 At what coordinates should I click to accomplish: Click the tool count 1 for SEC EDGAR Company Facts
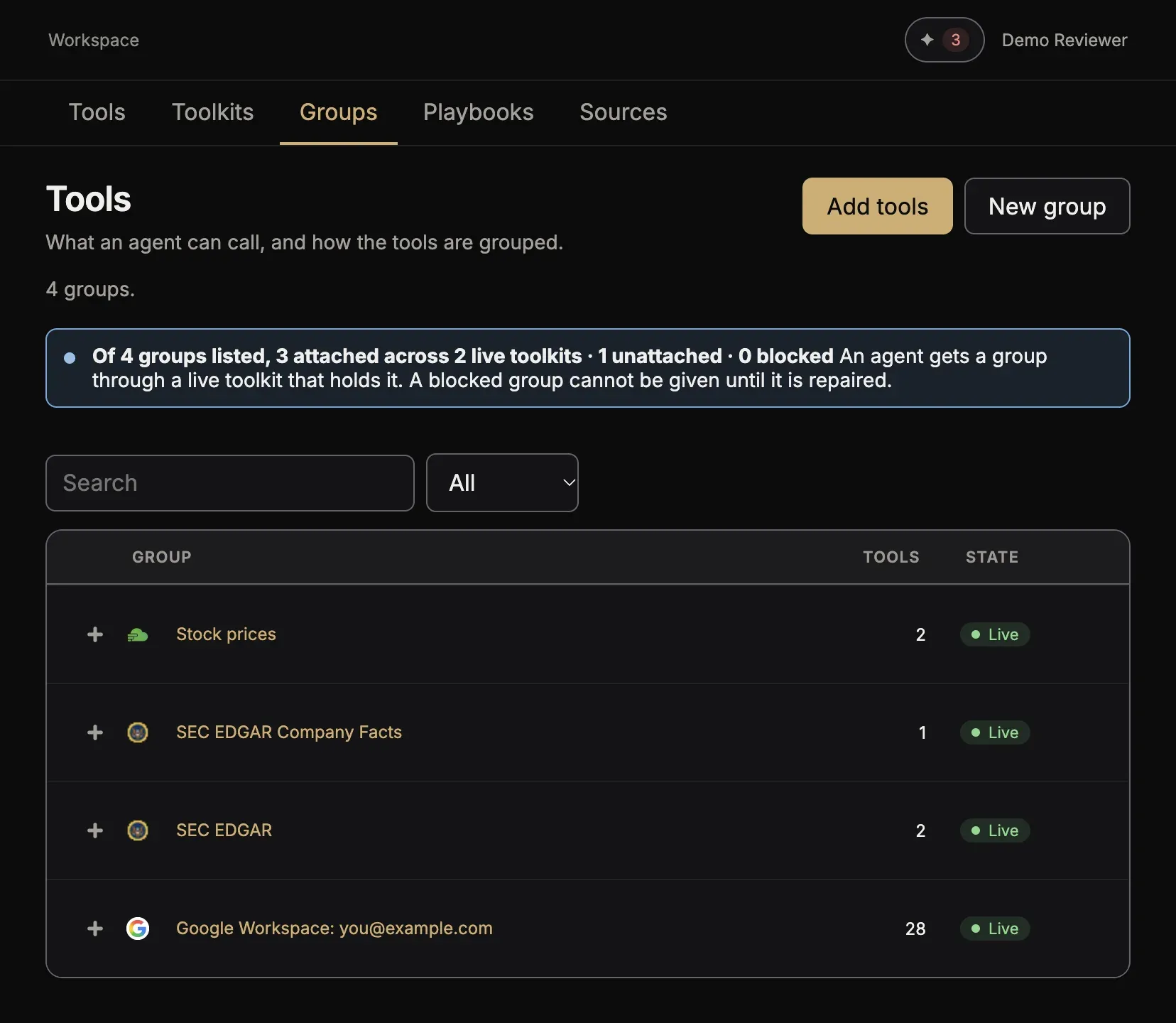922,732
